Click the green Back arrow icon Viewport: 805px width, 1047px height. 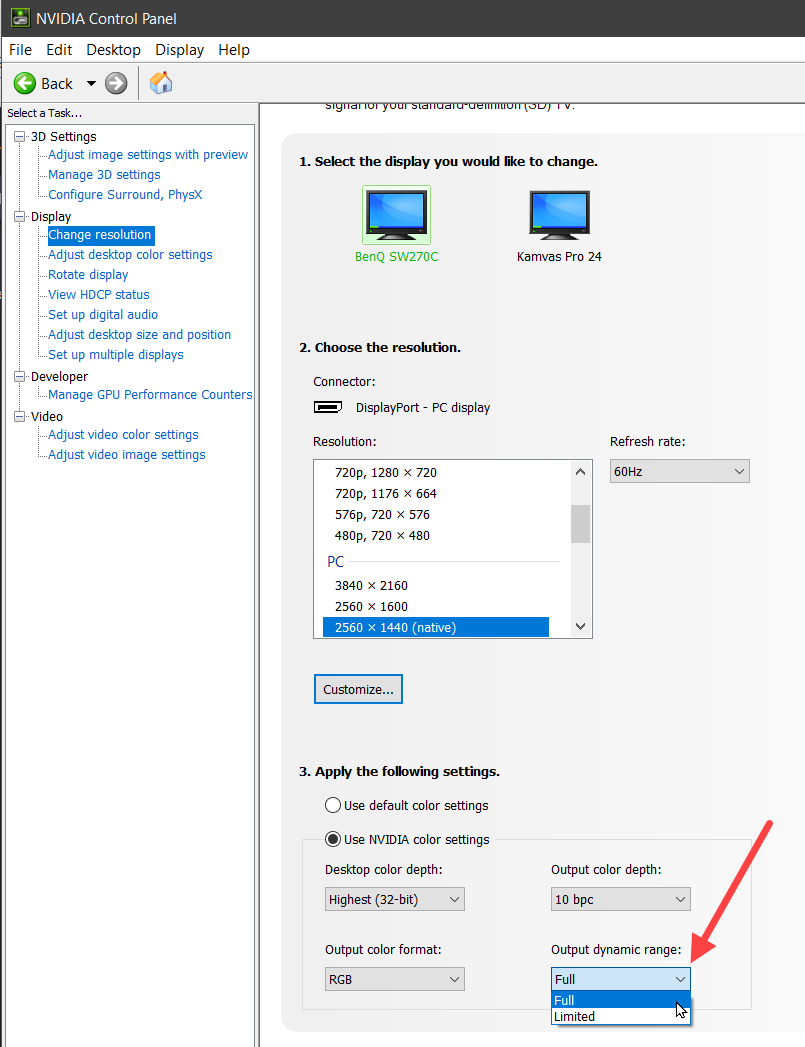(x=25, y=83)
